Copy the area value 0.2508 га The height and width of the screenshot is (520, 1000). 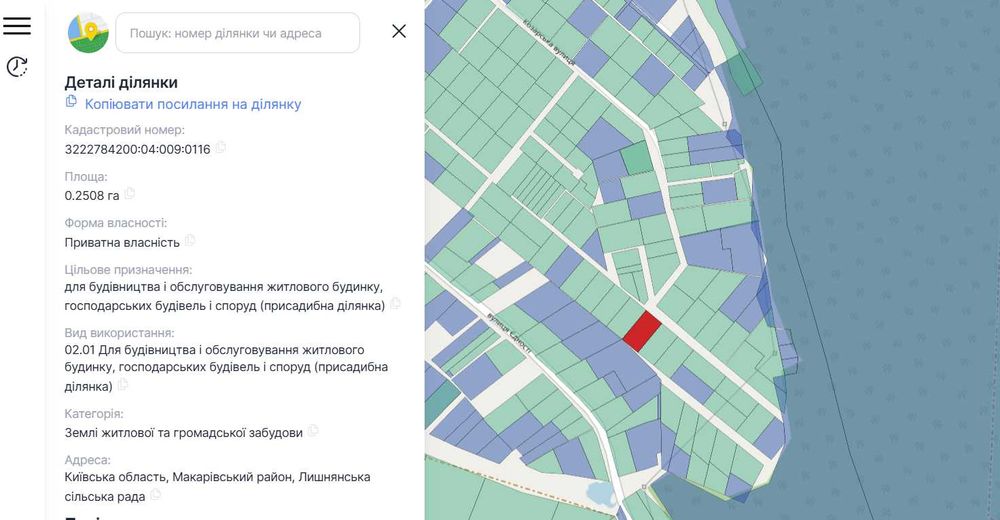pyautogui.click(x=129, y=194)
